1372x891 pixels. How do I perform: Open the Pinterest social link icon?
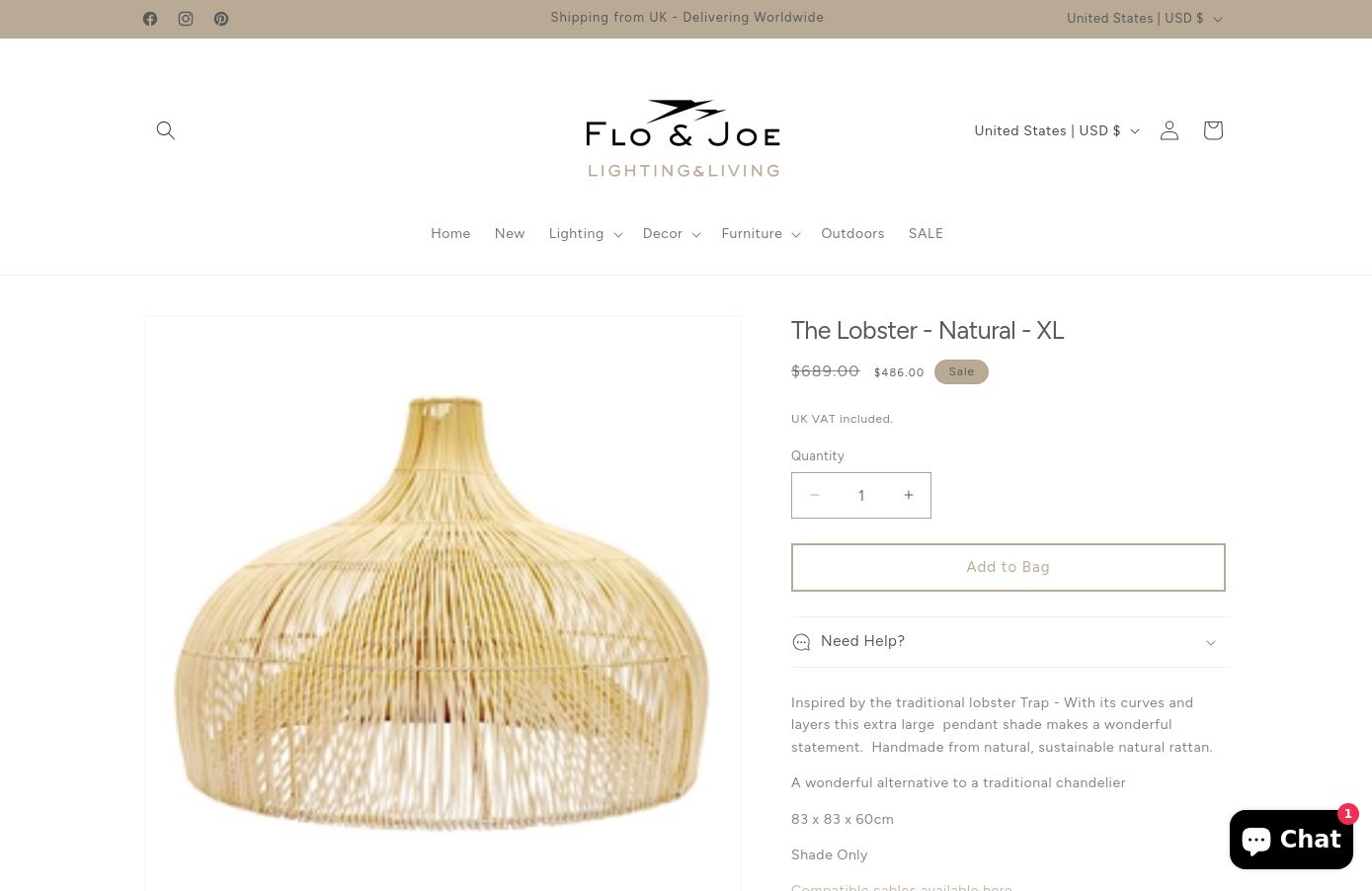point(221,19)
